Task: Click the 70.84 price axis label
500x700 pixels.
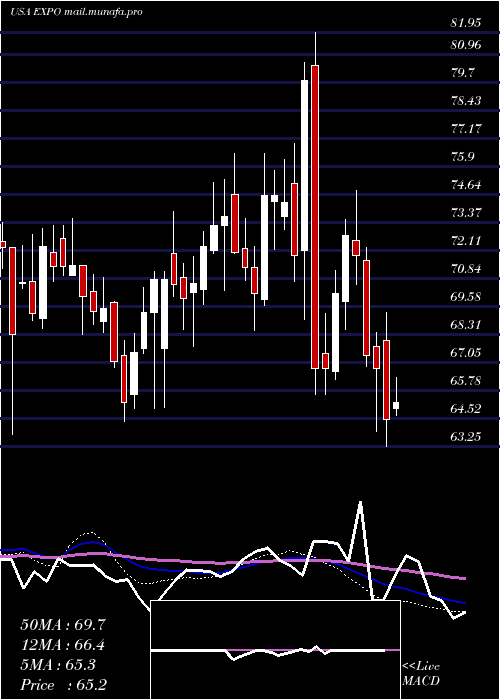Action: (466, 269)
